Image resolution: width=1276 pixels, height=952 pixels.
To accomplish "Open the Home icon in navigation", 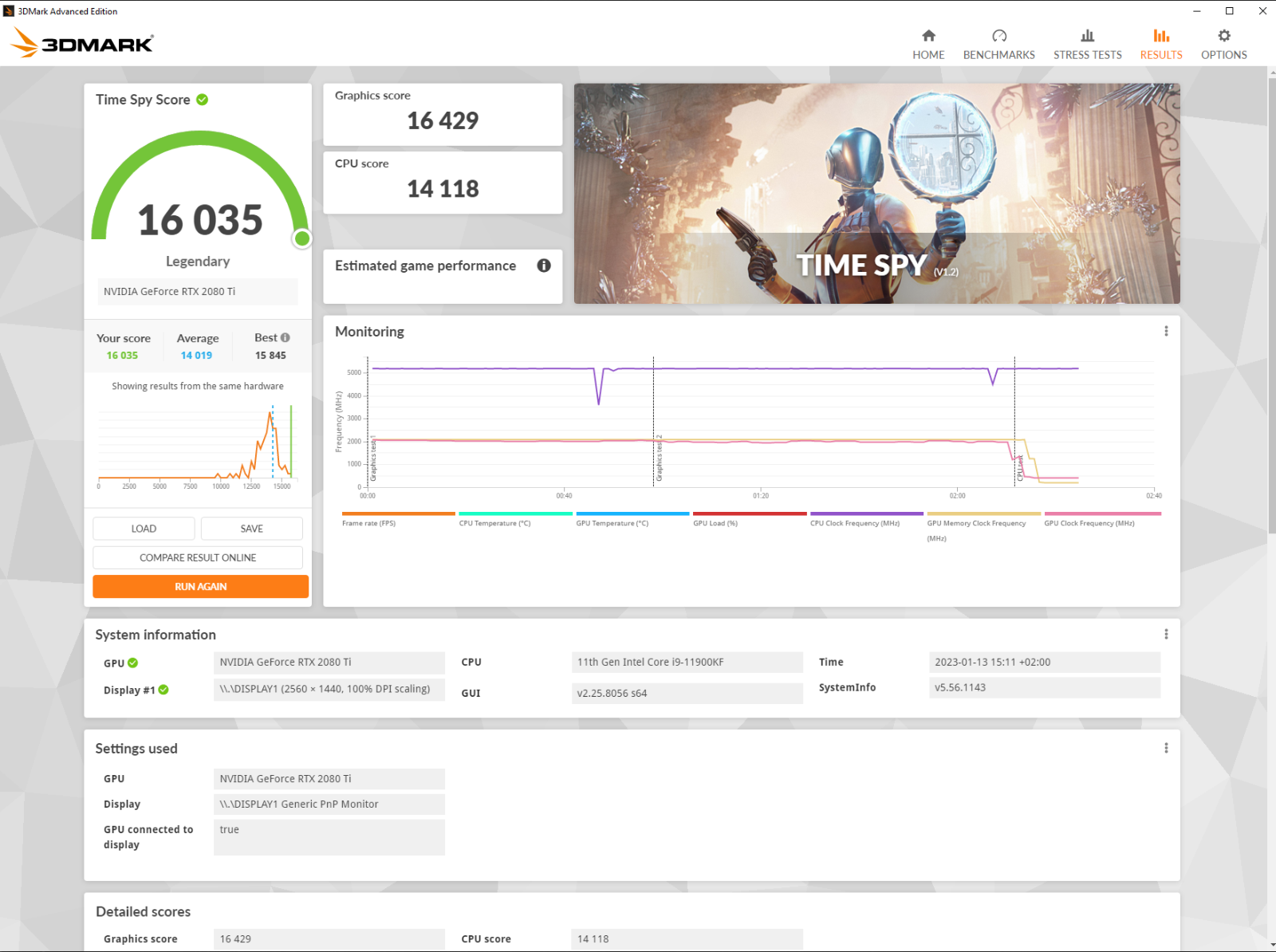I will [x=928, y=36].
